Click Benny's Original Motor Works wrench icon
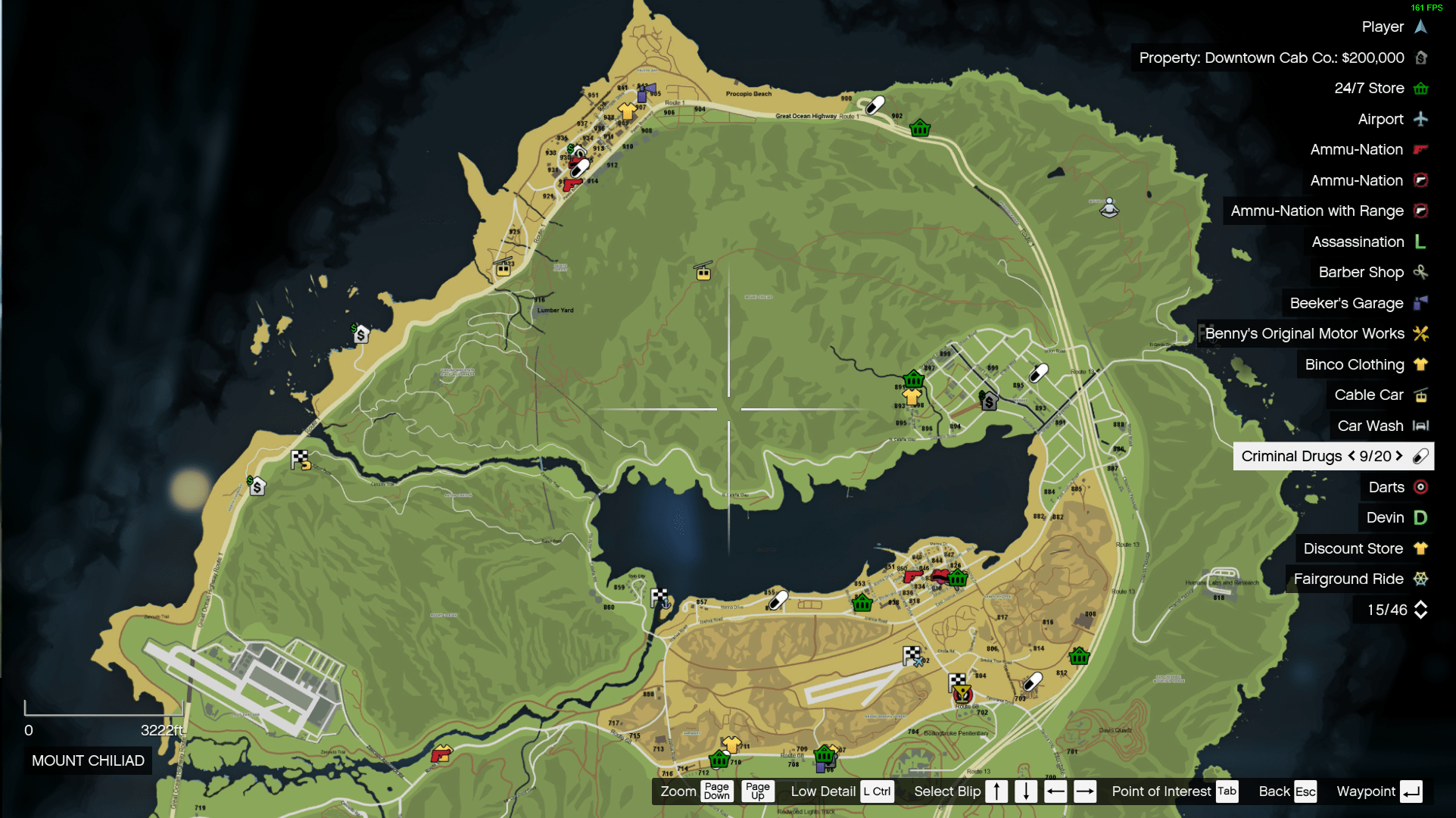This screenshot has height=818, width=1456. (1420, 333)
